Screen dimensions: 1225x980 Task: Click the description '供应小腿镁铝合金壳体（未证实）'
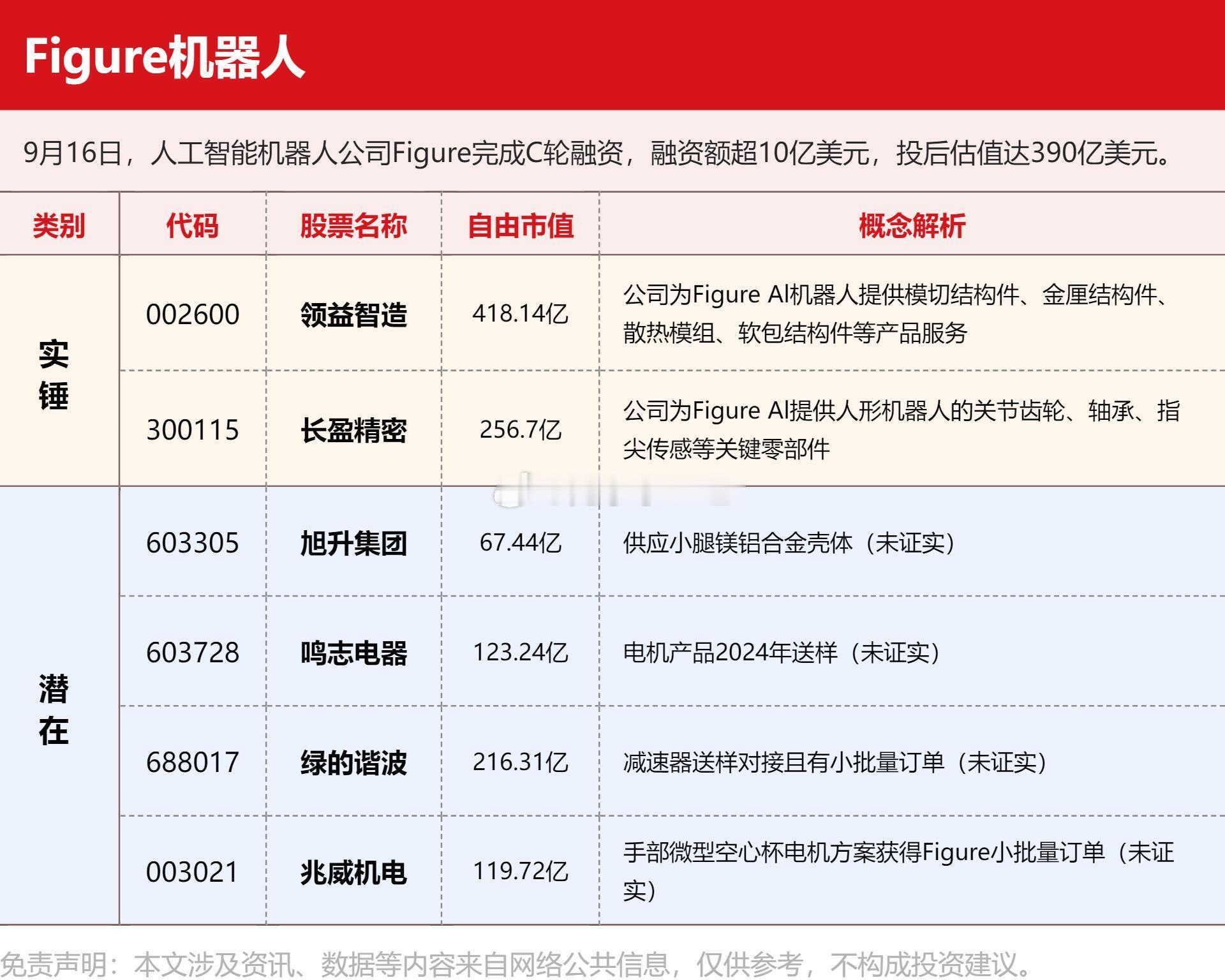pyautogui.click(x=789, y=543)
